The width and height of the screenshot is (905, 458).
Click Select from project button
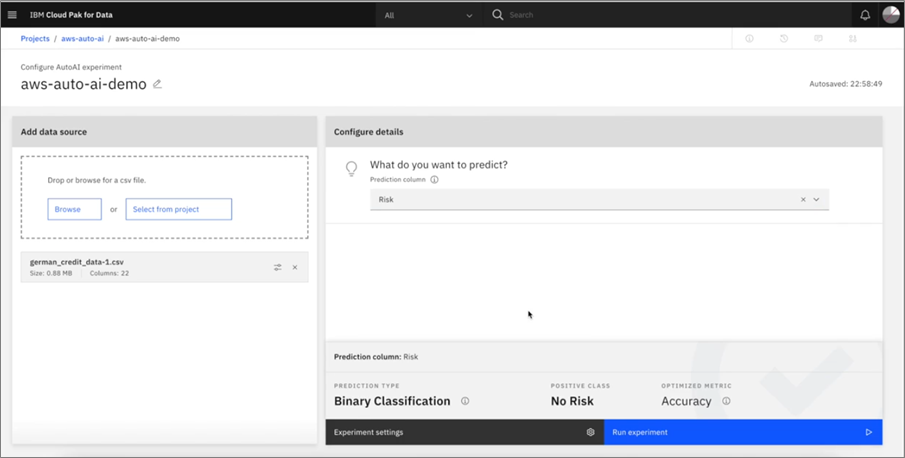[179, 209]
